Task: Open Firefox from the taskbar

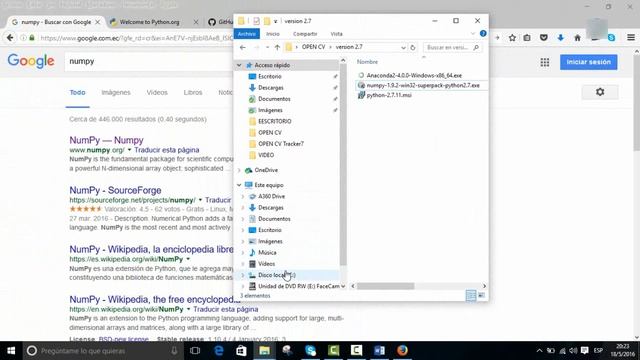Action: click(x=402, y=351)
